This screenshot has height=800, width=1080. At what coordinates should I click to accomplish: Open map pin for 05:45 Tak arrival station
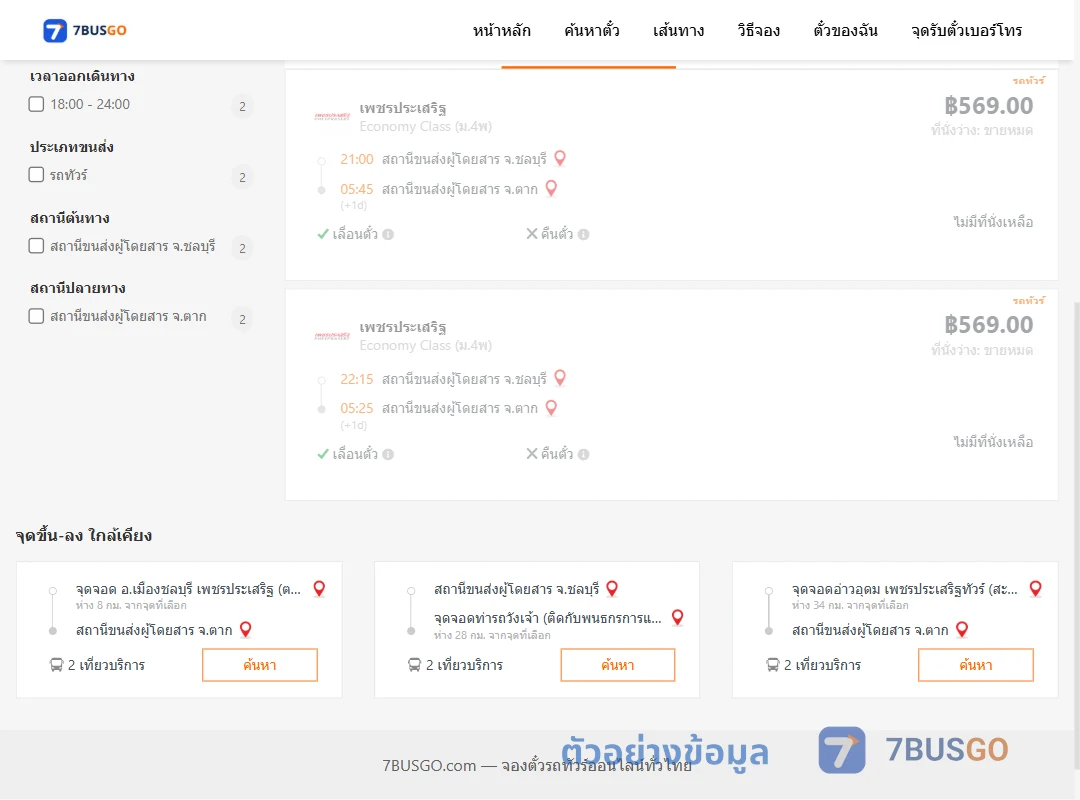551,188
